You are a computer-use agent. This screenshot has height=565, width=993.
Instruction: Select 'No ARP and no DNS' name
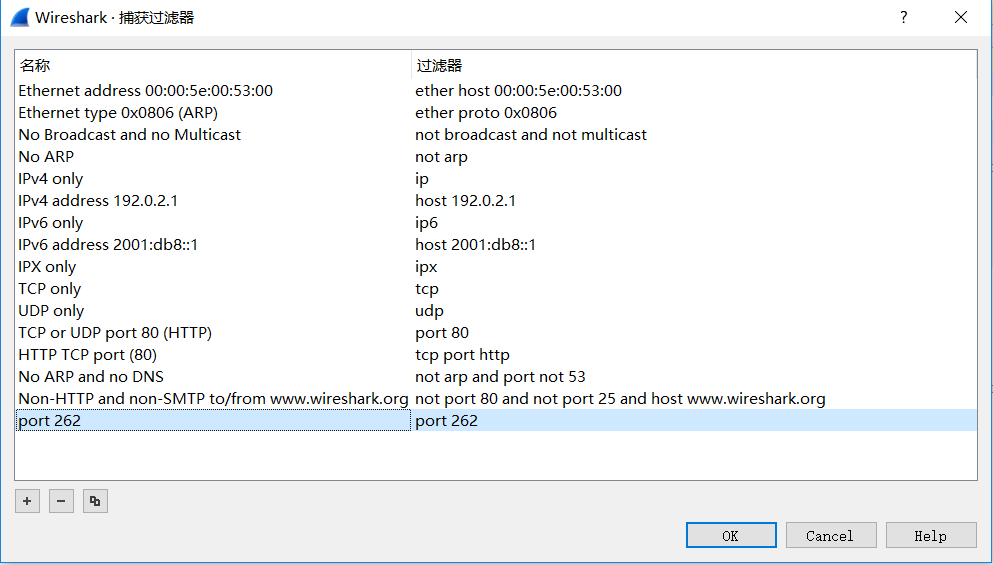91,377
